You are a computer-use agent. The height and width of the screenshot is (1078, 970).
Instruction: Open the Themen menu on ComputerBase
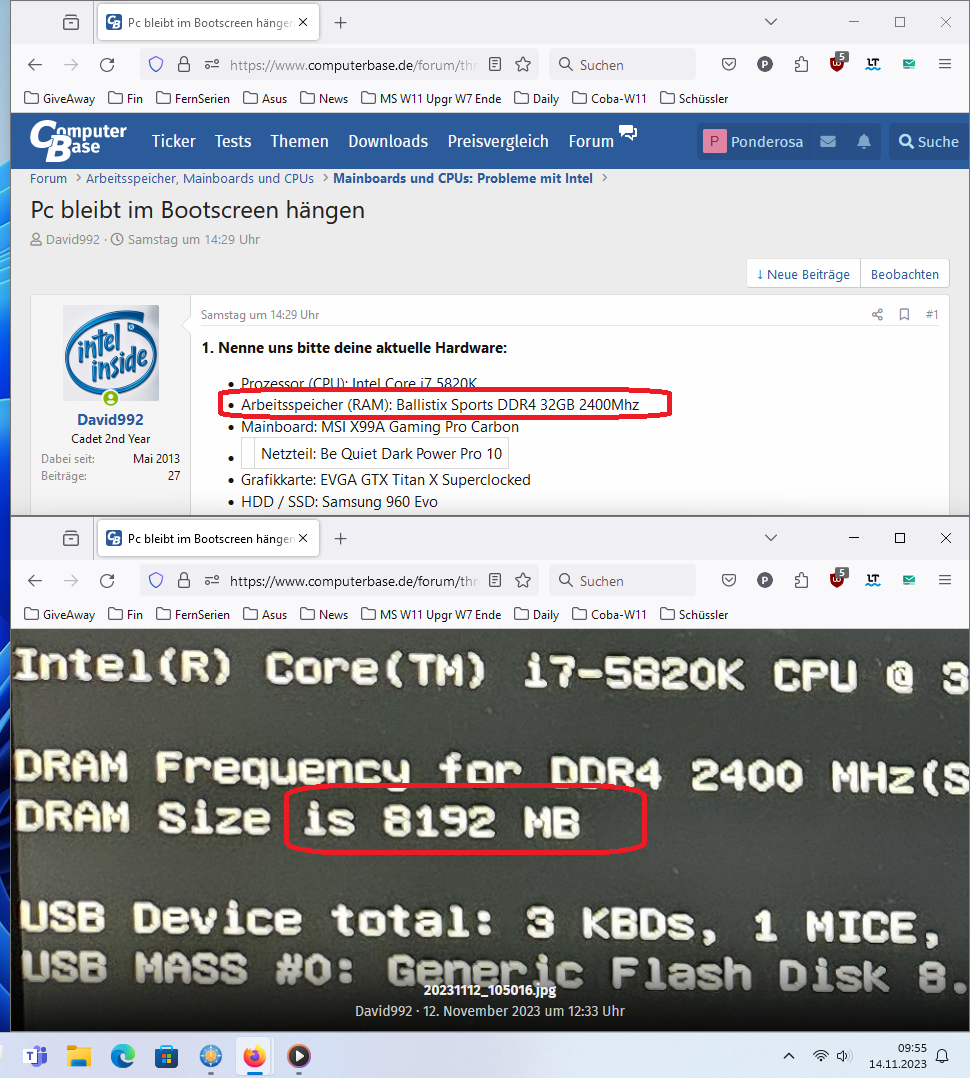(299, 141)
